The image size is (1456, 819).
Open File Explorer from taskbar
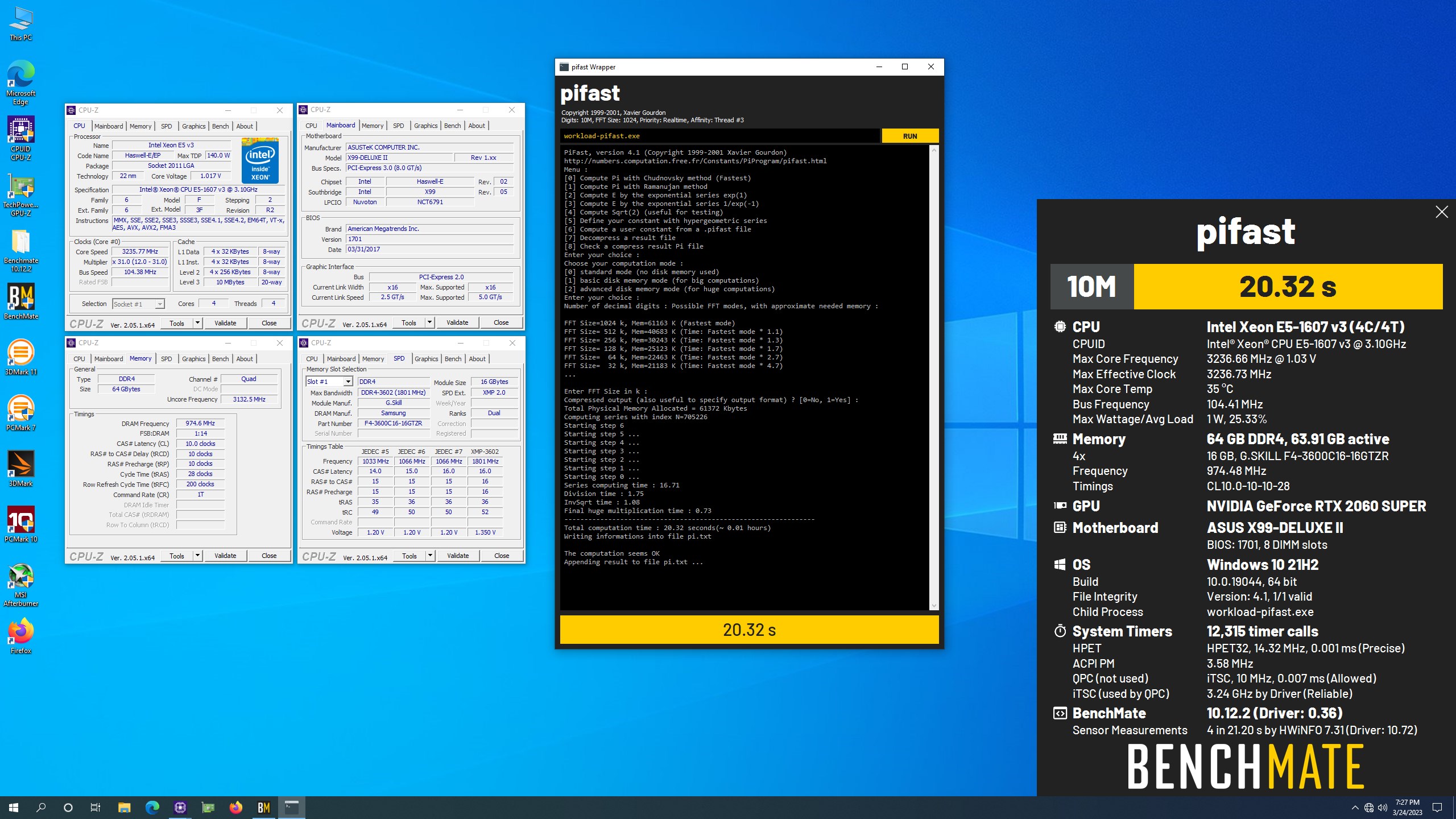[124, 808]
